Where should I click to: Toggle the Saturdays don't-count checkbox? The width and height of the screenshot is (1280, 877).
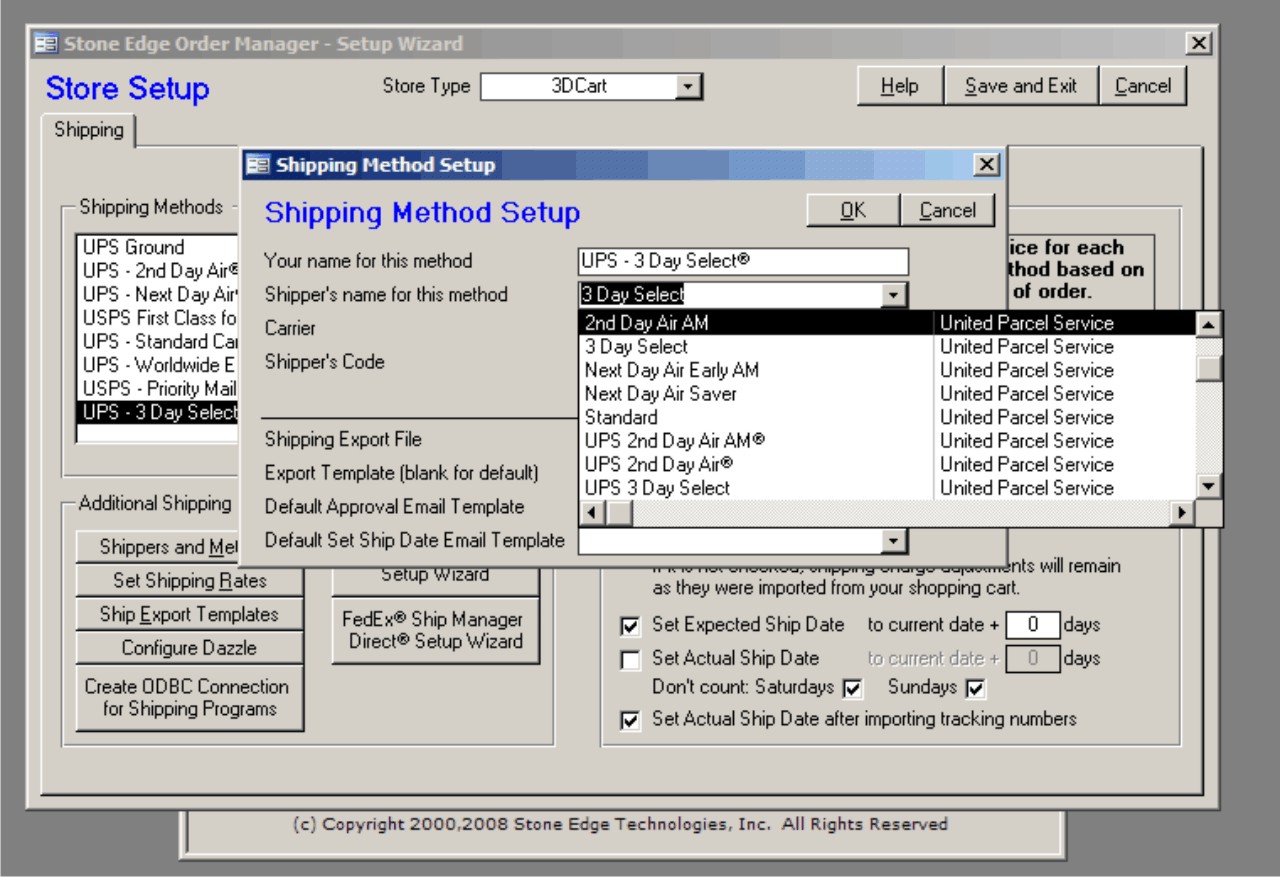pos(852,689)
